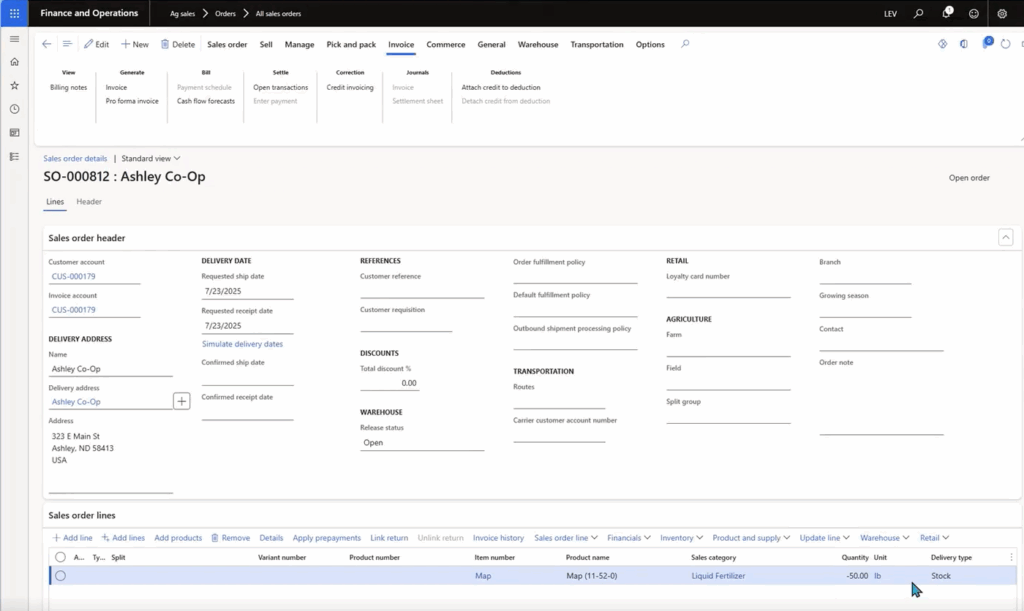This screenshot has width=1024, height=611.
Task: Expand the navigation pane hamburger icon
Action: tap(14, 39)
